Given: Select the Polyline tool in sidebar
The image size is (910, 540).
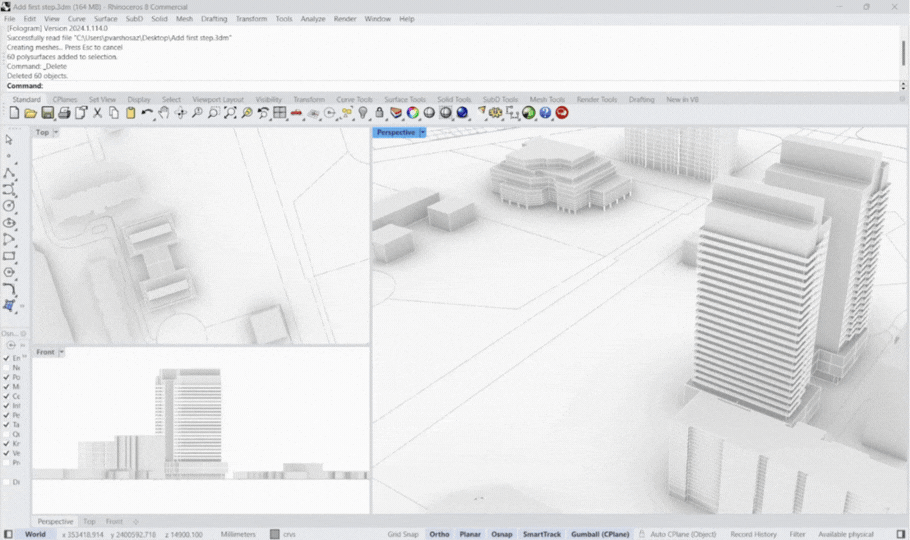Looking at the screenshot, I should click(x=9, y=173).
